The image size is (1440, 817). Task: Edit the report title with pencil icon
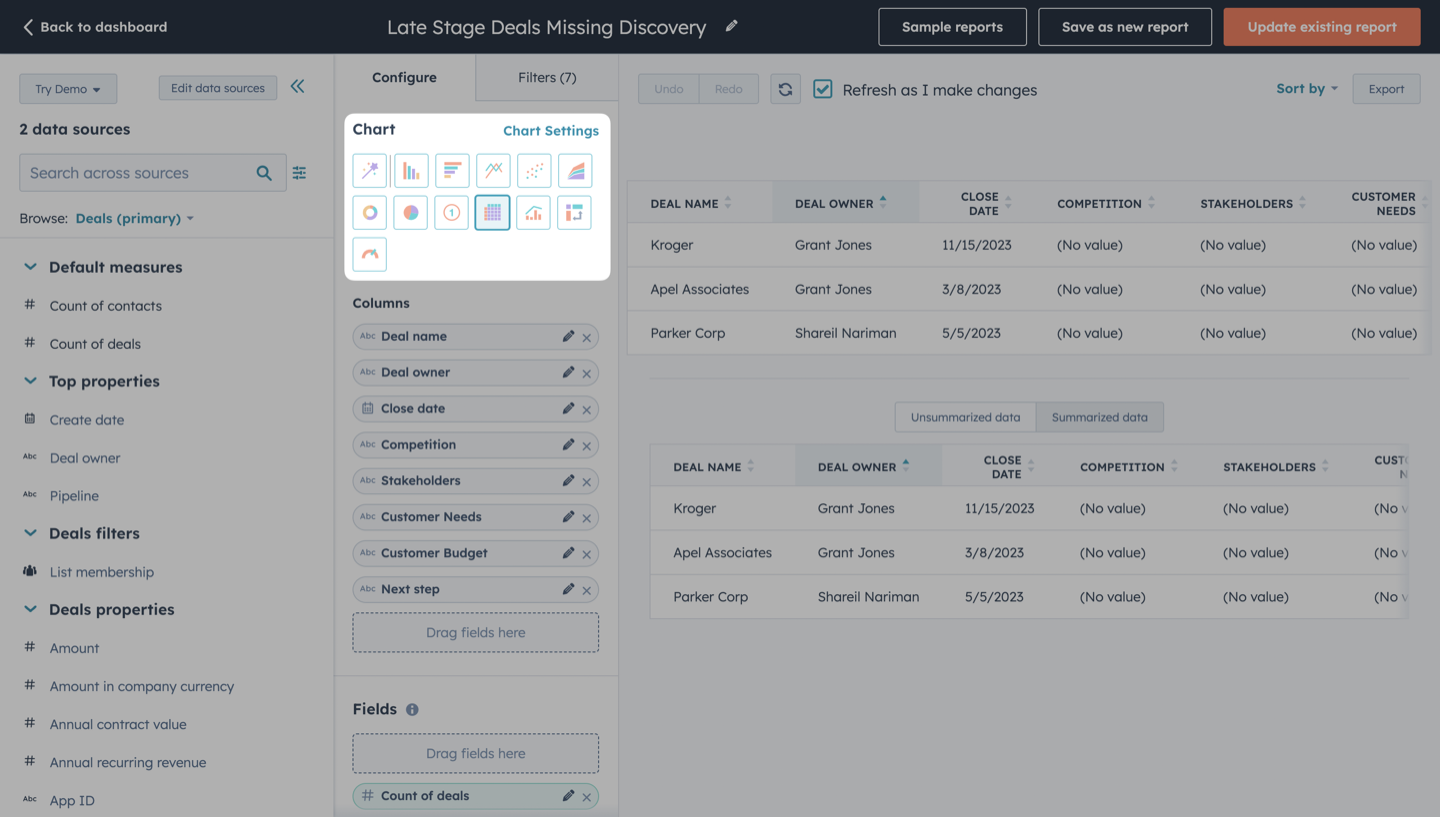click(x=732, y=26)
